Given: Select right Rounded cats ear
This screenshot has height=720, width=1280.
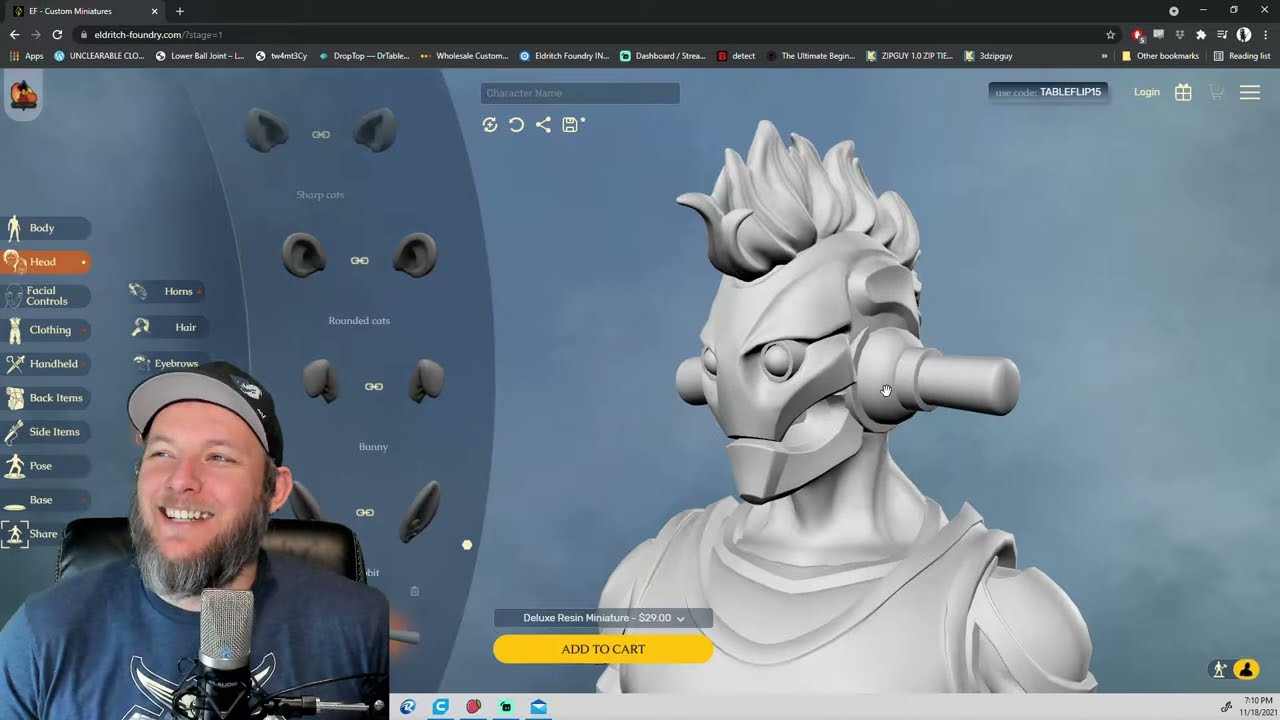Looking at the screenshot, I should (415, 255).
